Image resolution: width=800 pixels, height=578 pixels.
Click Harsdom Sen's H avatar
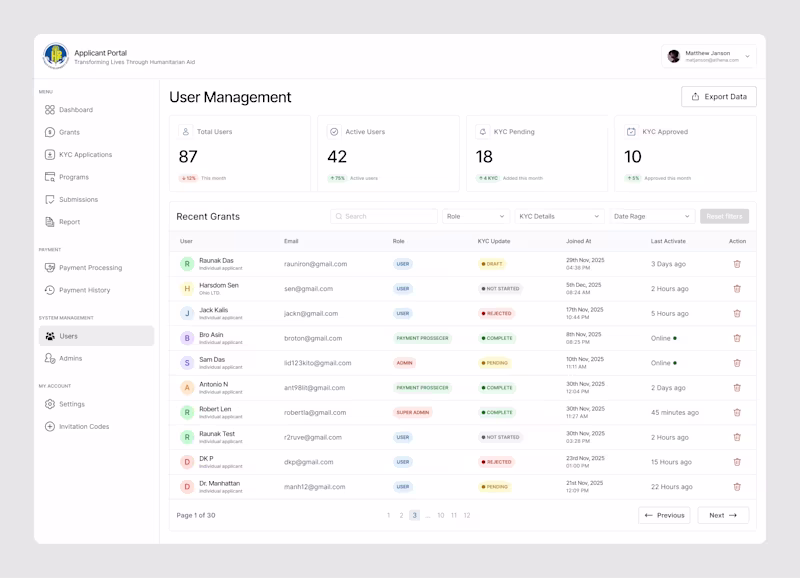pyautogui.click(x=187, y=289)
